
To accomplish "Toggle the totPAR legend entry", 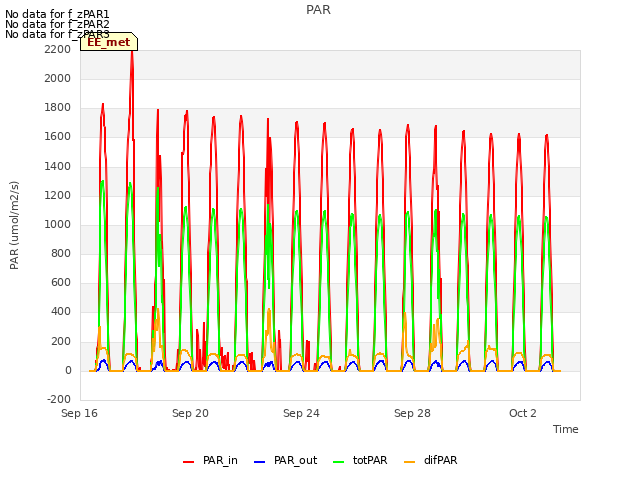I will pyautogui.click(x=360, y=460).
